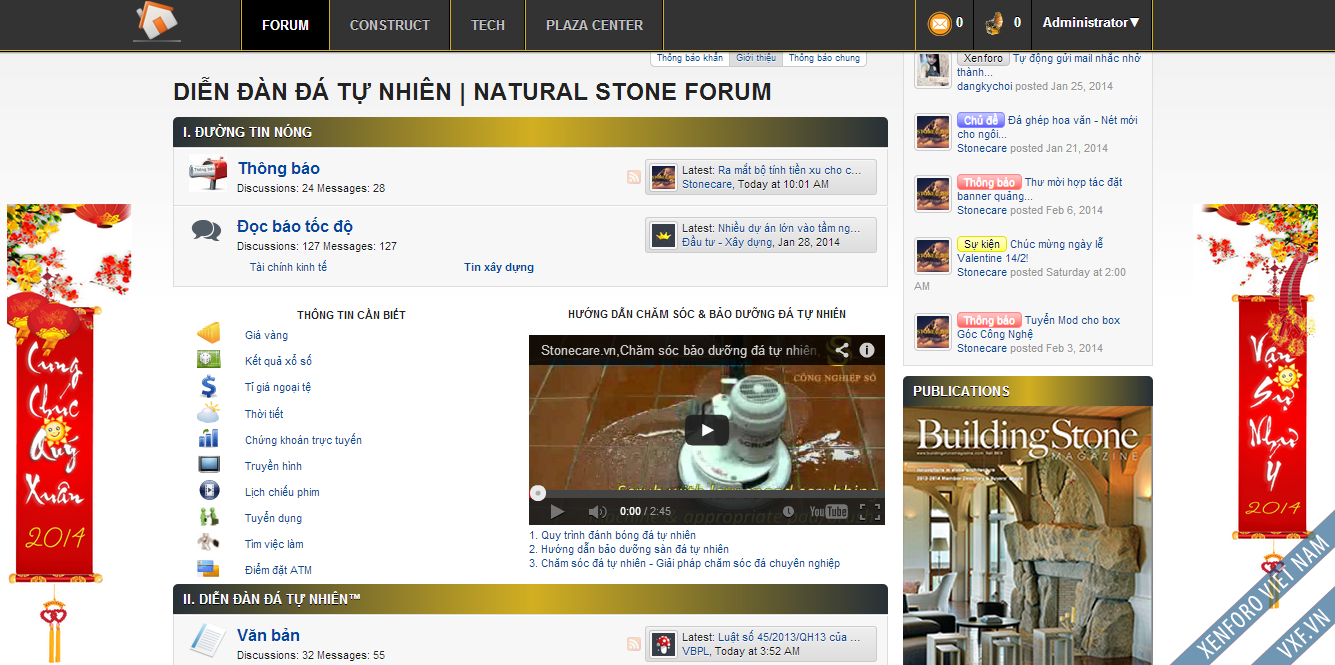Open the CONSTRUCT tab
The width and height of the screenshot is (1335, 665).
(x=390, y=25)
